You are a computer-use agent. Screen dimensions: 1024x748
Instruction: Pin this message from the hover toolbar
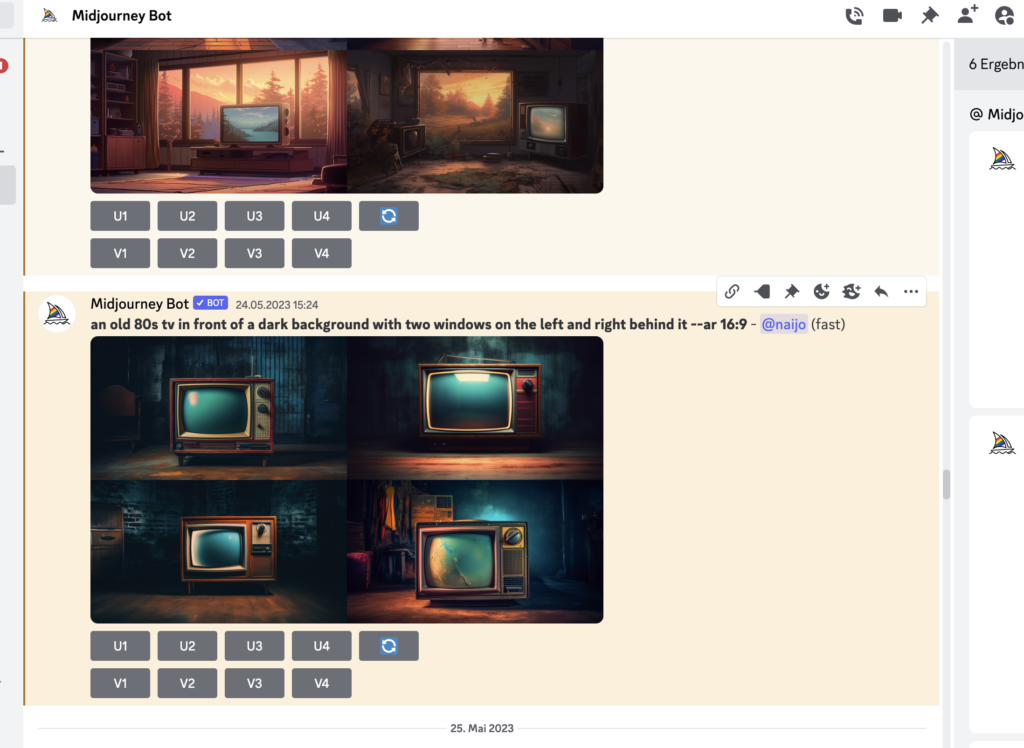(x=792, y=291)
